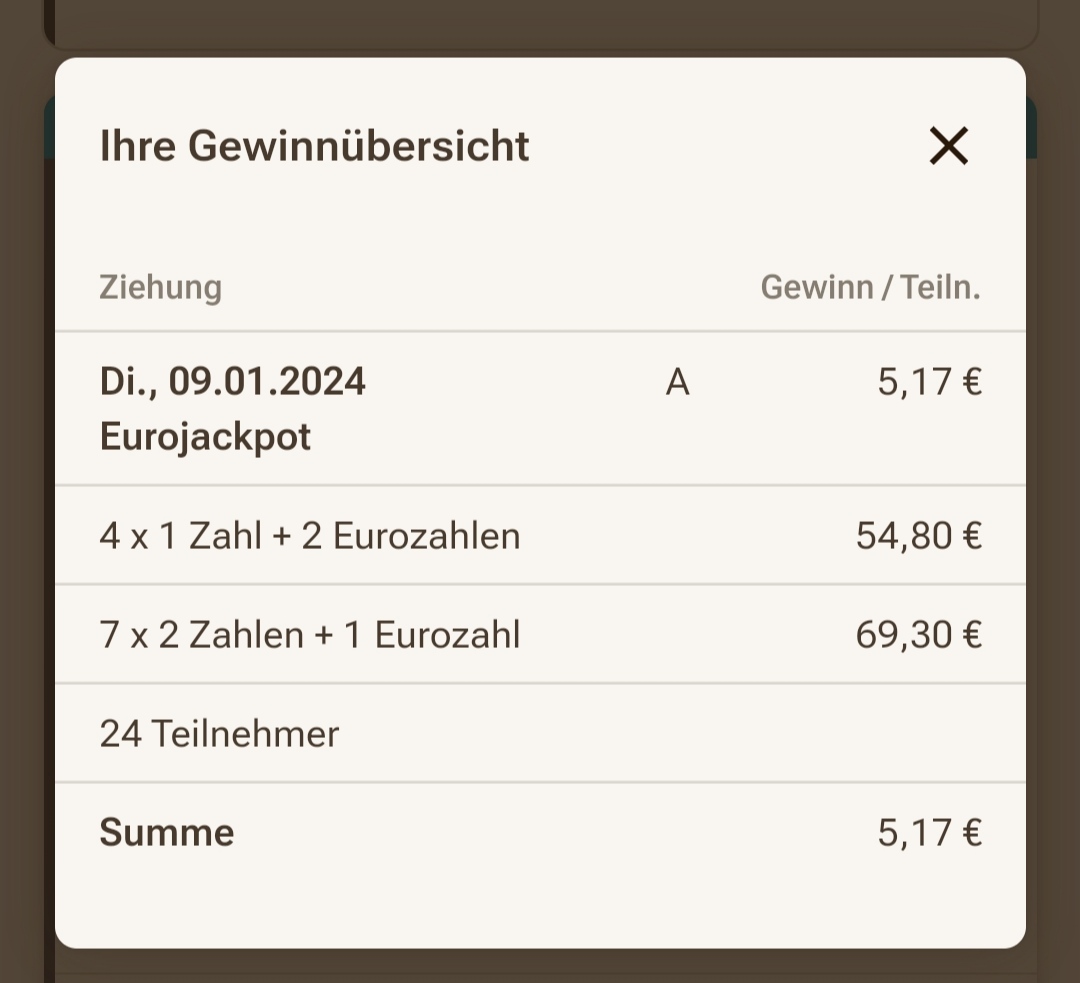Click the 5,17 € amount in the draw row

click(x=929, y=382)
